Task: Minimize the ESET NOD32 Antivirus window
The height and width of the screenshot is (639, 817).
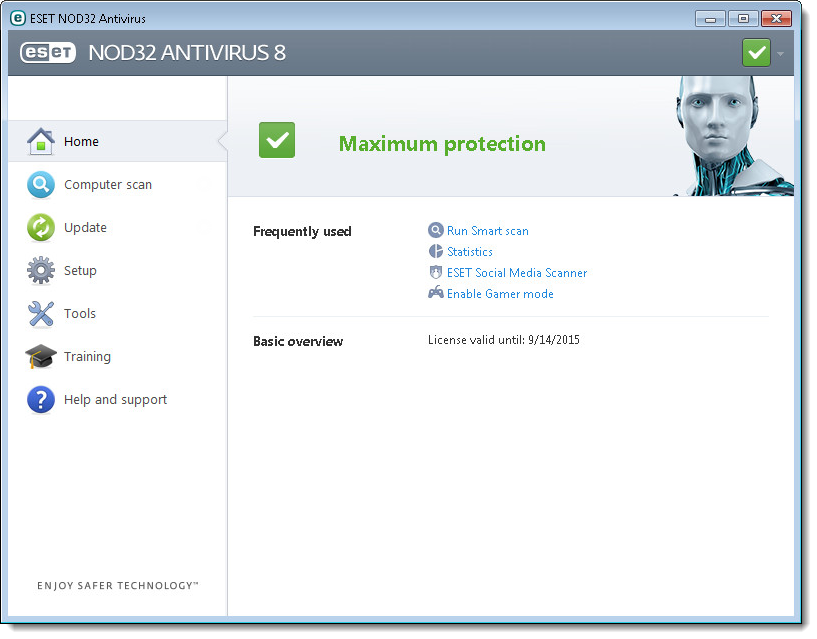Action: [710, 19]
